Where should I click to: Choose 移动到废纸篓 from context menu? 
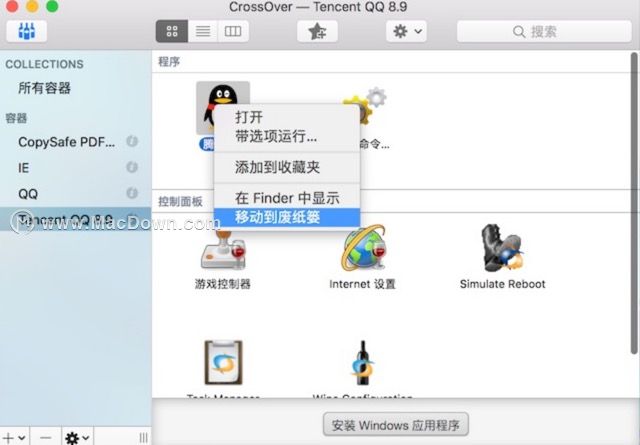(x=287, y=217)
